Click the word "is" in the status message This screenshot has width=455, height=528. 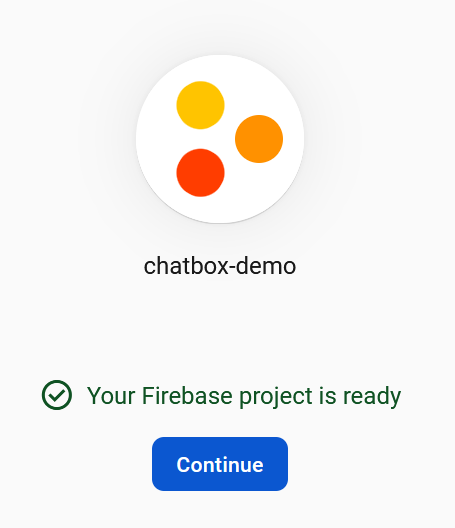click(327, 395)
